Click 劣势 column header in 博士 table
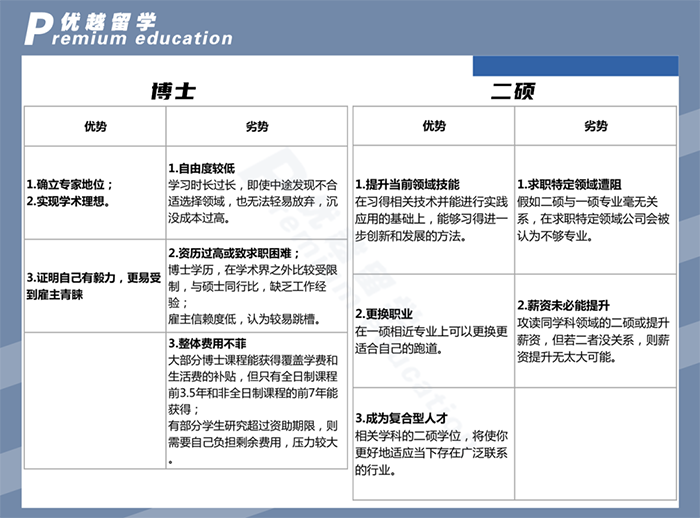Screen dimensions: 700x518 (x=256, y=127)
